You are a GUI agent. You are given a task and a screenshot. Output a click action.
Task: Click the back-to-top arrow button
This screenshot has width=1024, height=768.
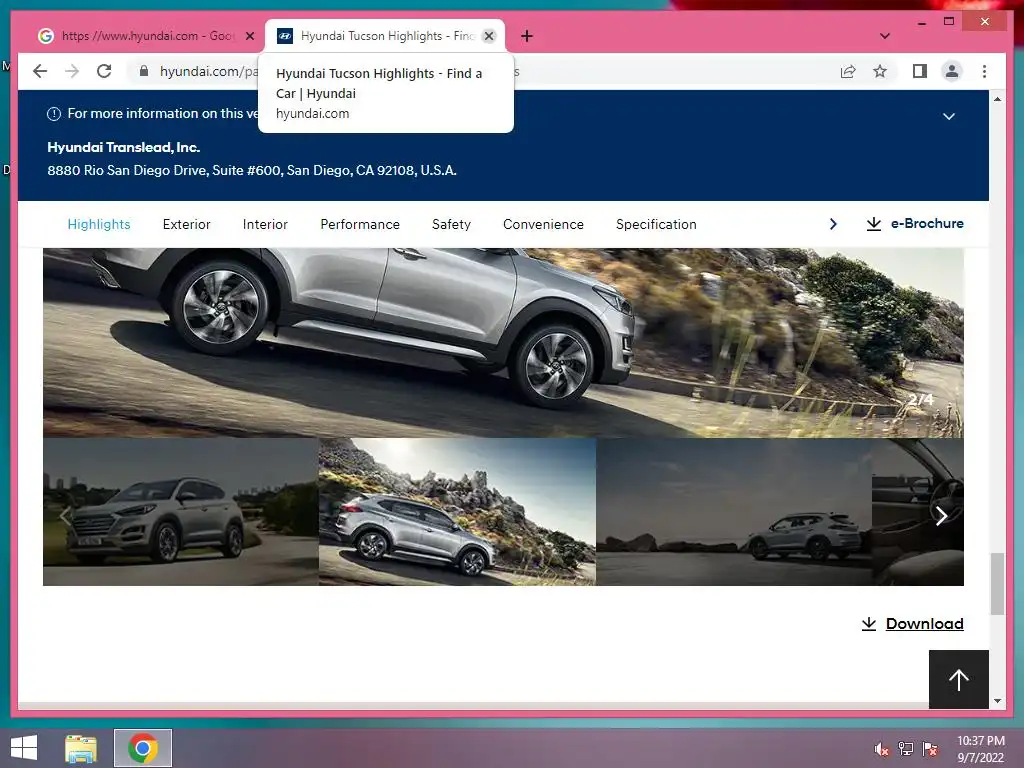click(959, 679)
